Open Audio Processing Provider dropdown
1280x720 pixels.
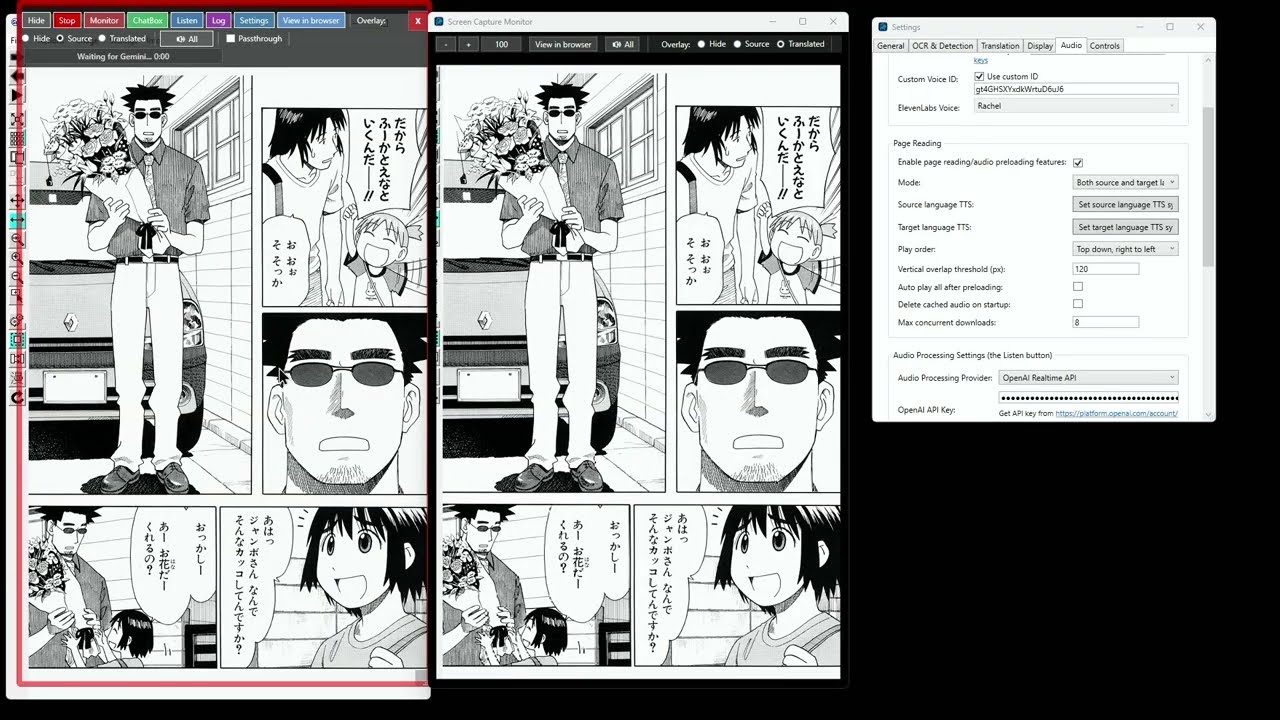coord(1088,378)
